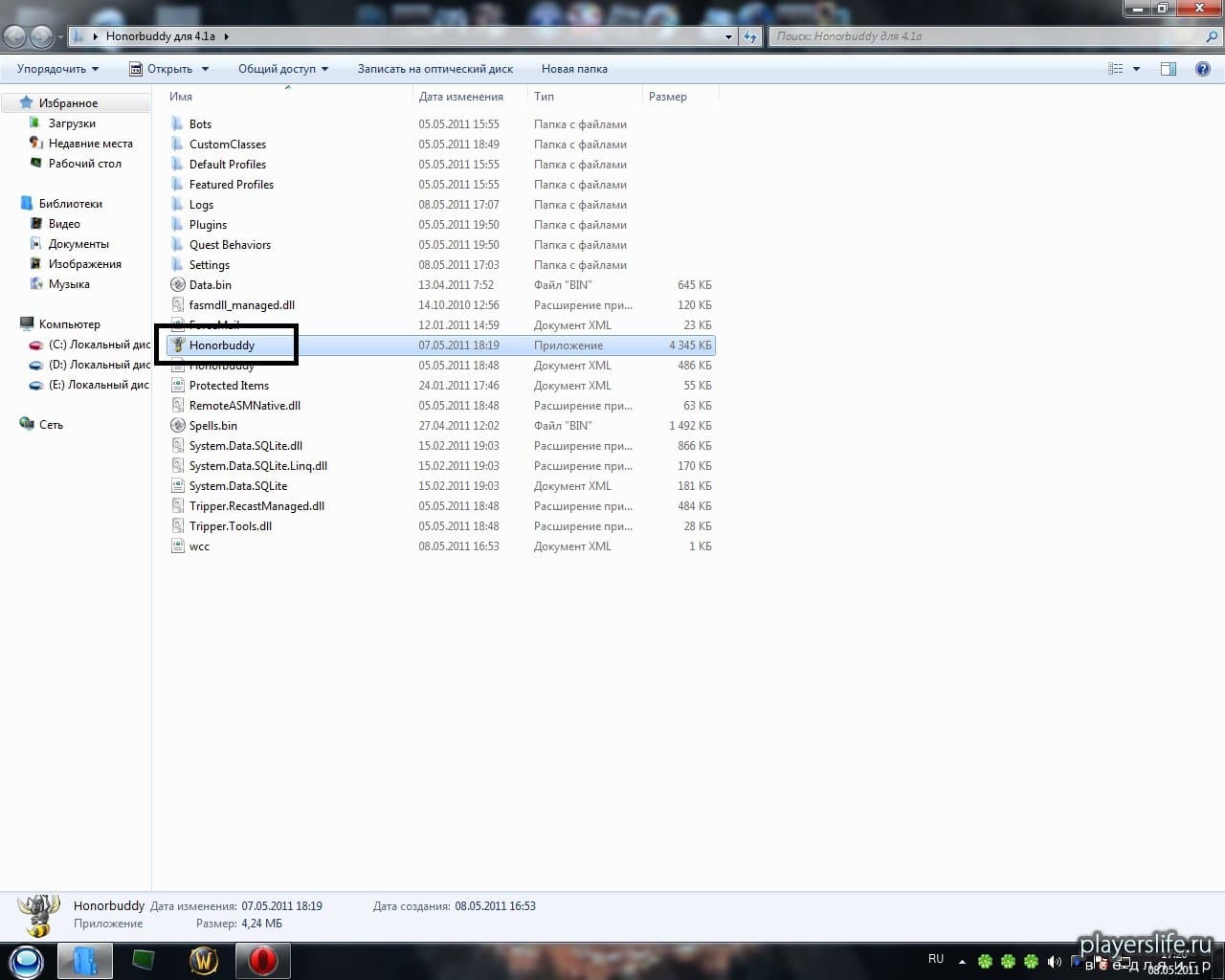Open Рабочий стол in navigation pane
The height and width of the screenshot is (980, 1225).
(x=84, y=164)
